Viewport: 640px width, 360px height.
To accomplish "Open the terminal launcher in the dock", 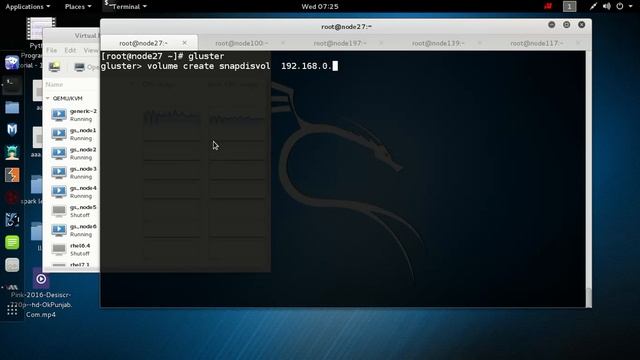I will pyautogui.click(x=12, y=85).
